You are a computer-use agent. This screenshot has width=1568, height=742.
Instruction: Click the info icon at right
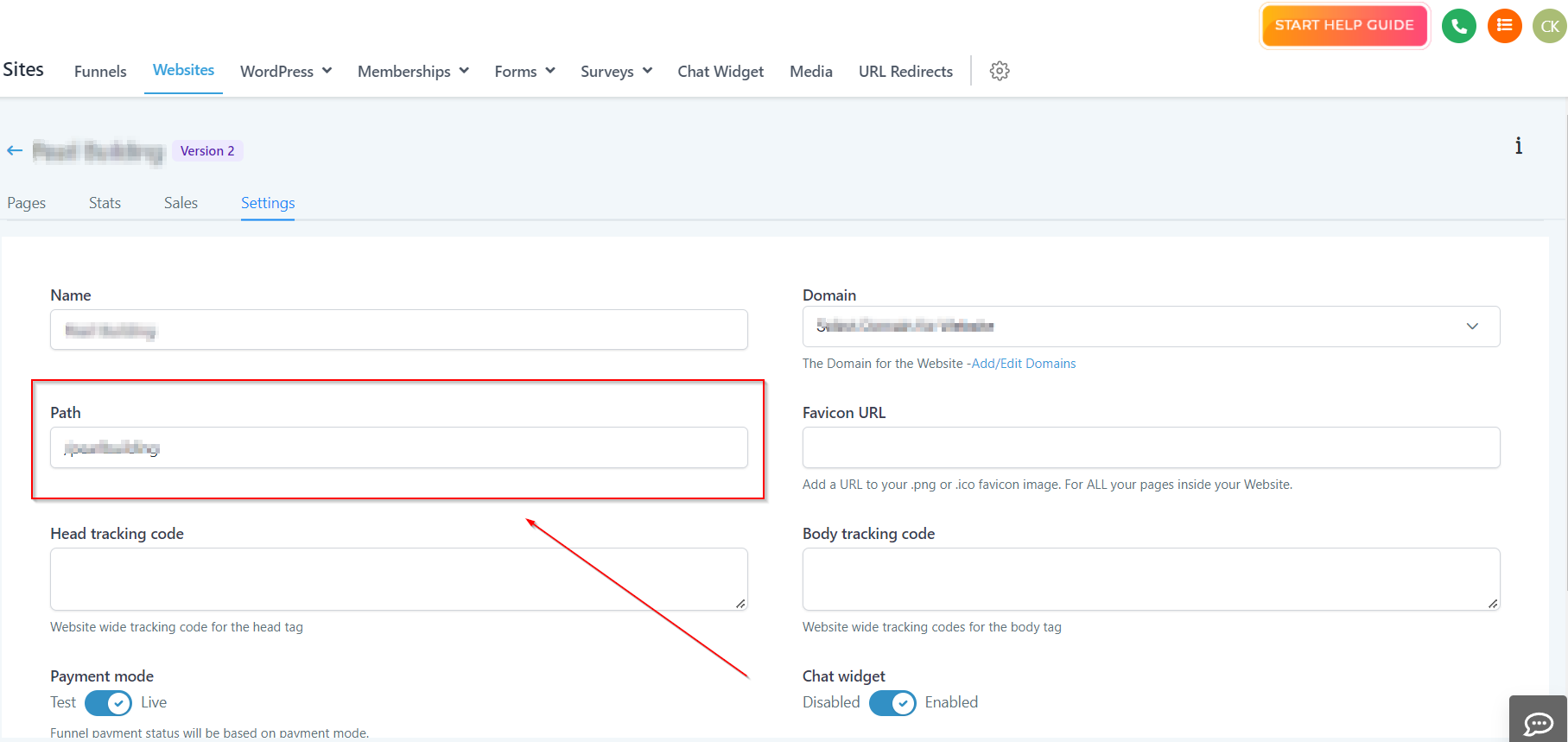[1518, 146]
